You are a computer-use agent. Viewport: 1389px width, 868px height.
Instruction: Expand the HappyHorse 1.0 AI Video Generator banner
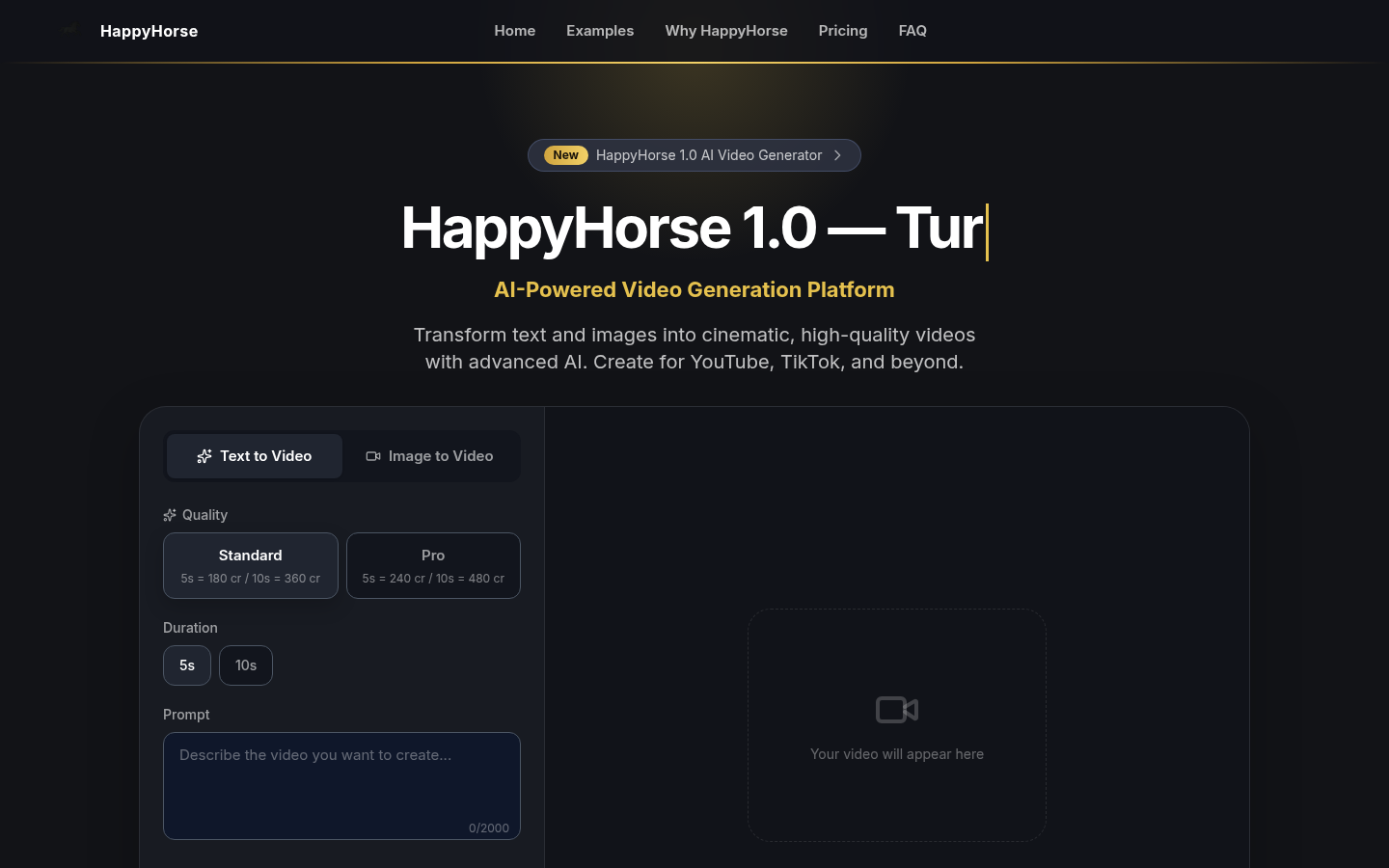tap(709, 155)
